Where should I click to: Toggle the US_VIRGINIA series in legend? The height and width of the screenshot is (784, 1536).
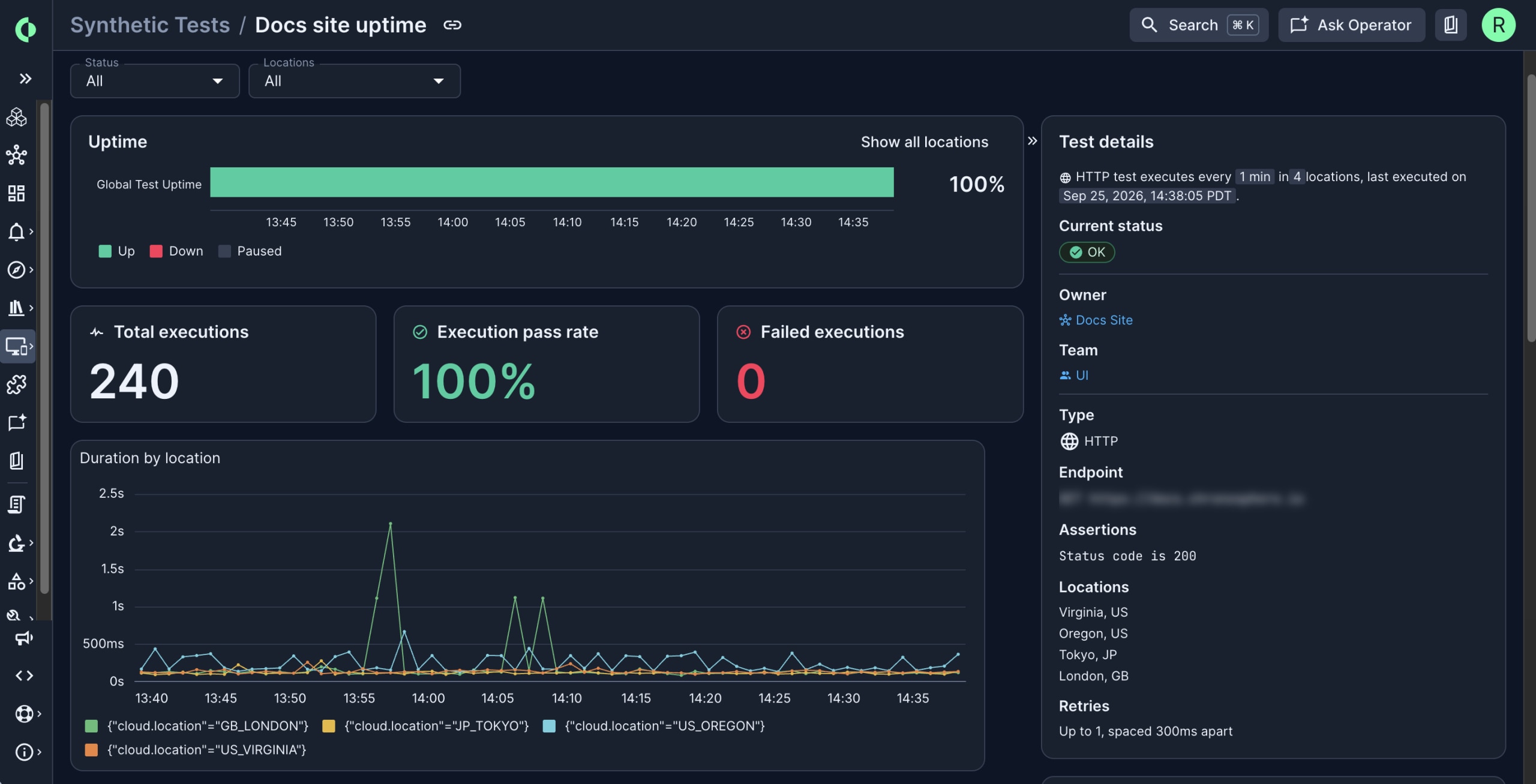[x=196, y=750]
